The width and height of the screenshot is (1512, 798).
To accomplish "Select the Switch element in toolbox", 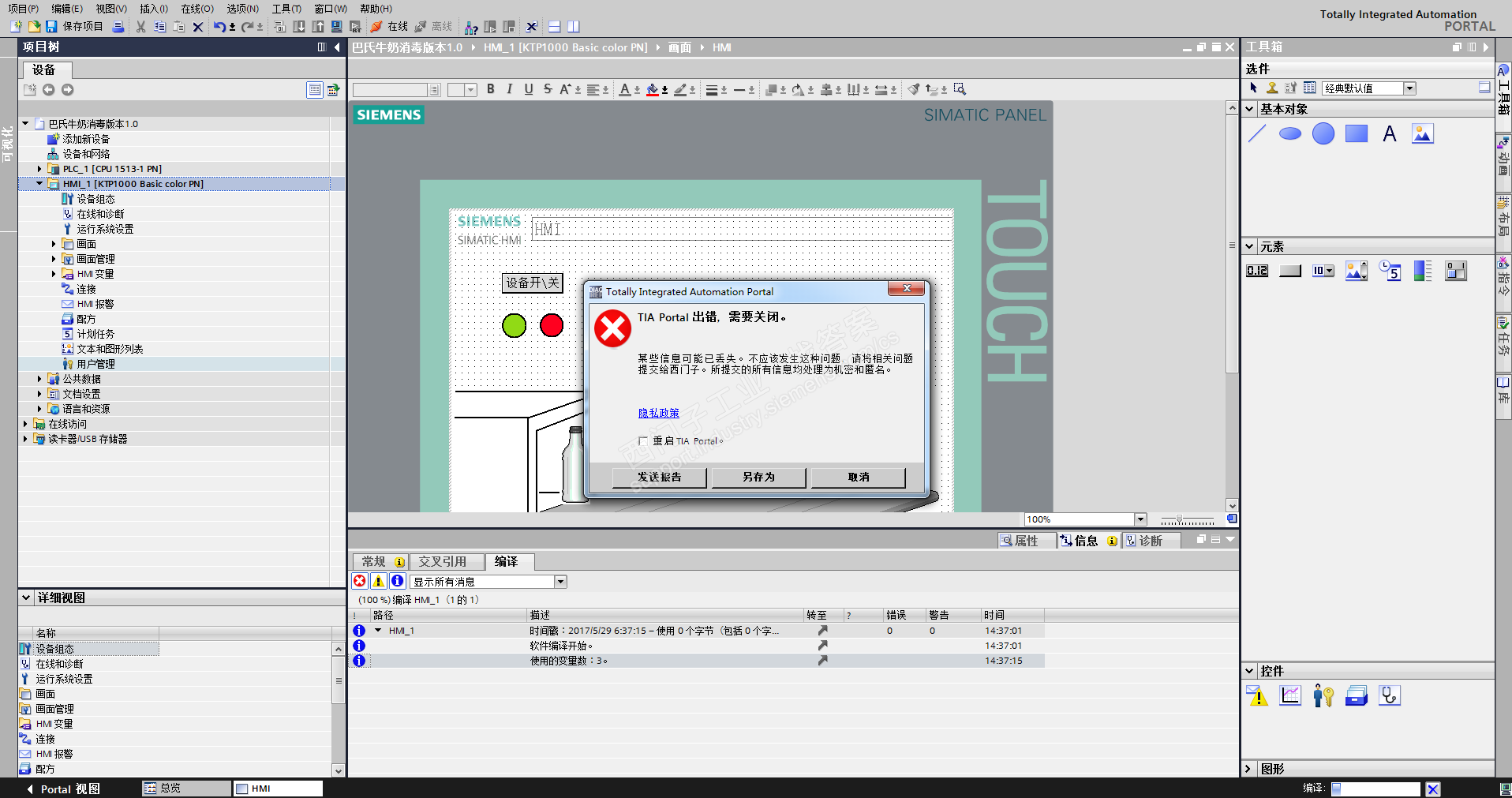I will point(1456,272).
